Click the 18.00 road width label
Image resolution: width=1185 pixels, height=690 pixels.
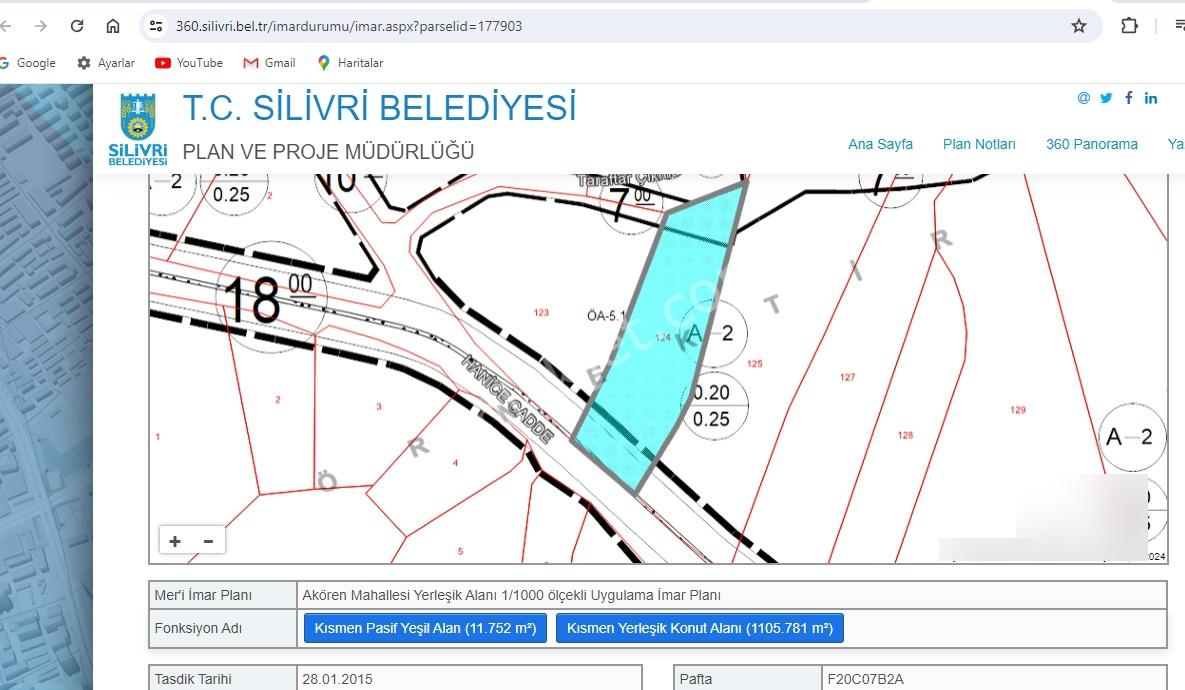click(269, 296)
